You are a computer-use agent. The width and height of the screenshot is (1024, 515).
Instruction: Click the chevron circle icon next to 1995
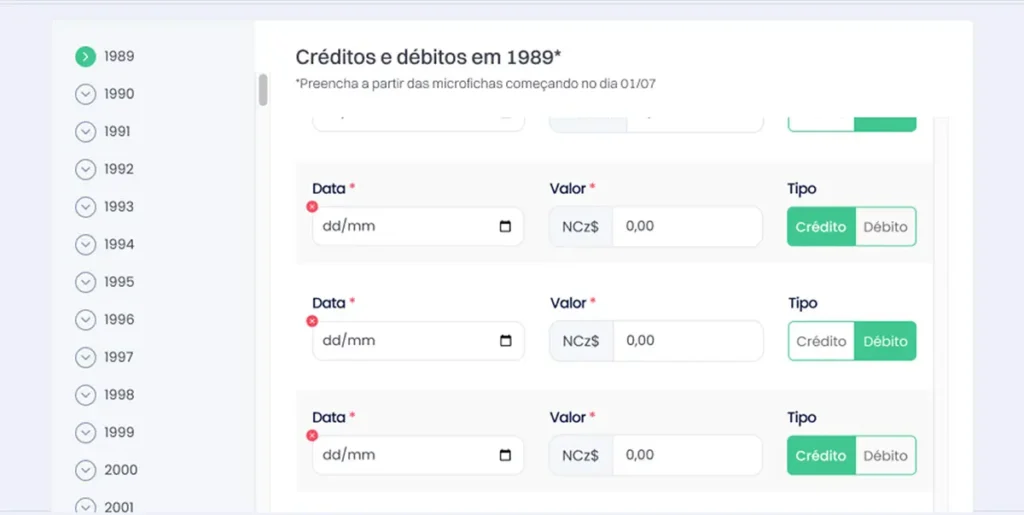point(85,282)
